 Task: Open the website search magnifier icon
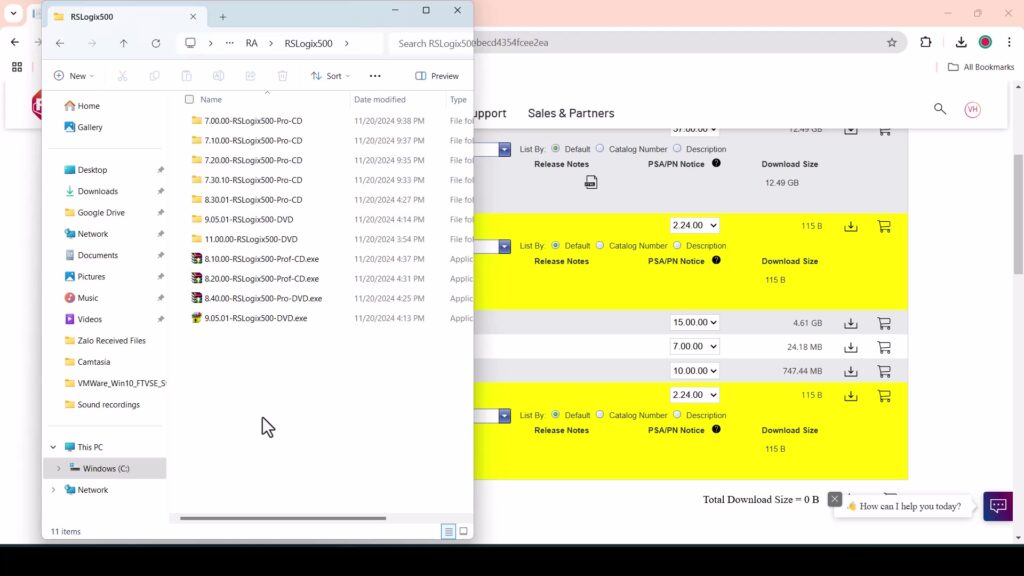point(939,109)
